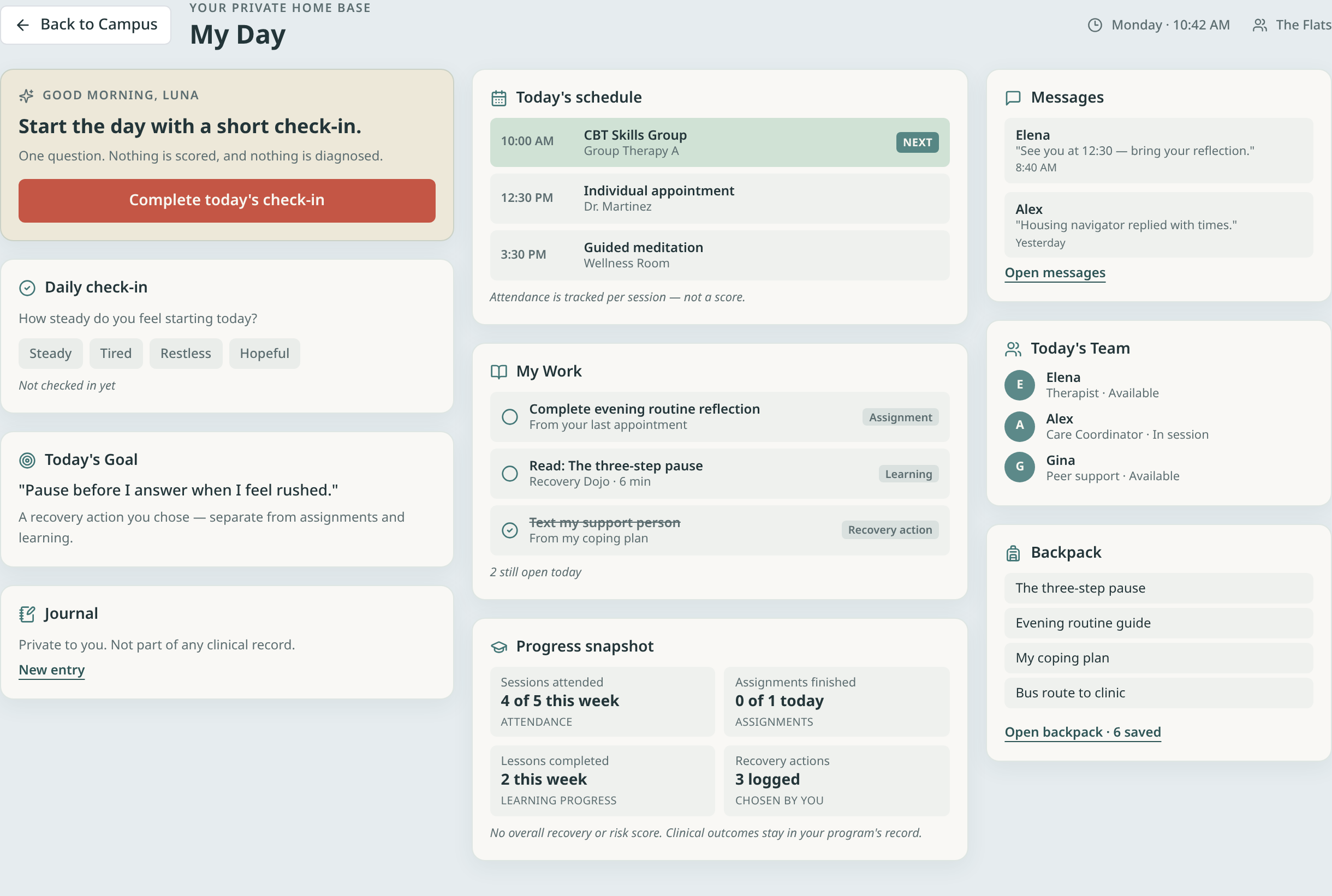
Task: Open Alex's Housing navigator message
Action: click(x=1159, y=225)
